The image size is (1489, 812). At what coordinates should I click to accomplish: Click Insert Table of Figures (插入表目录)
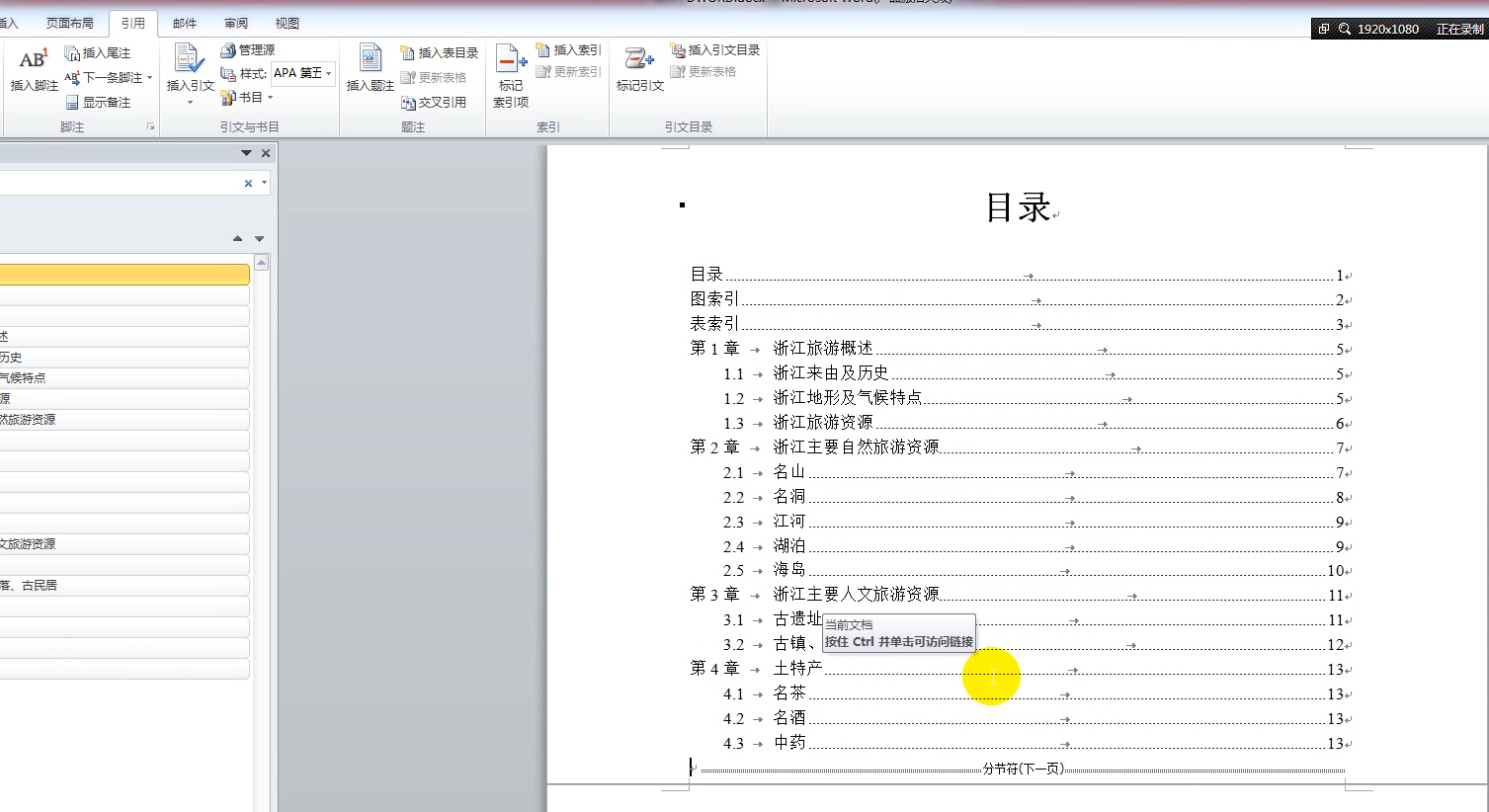click(440, 53)
